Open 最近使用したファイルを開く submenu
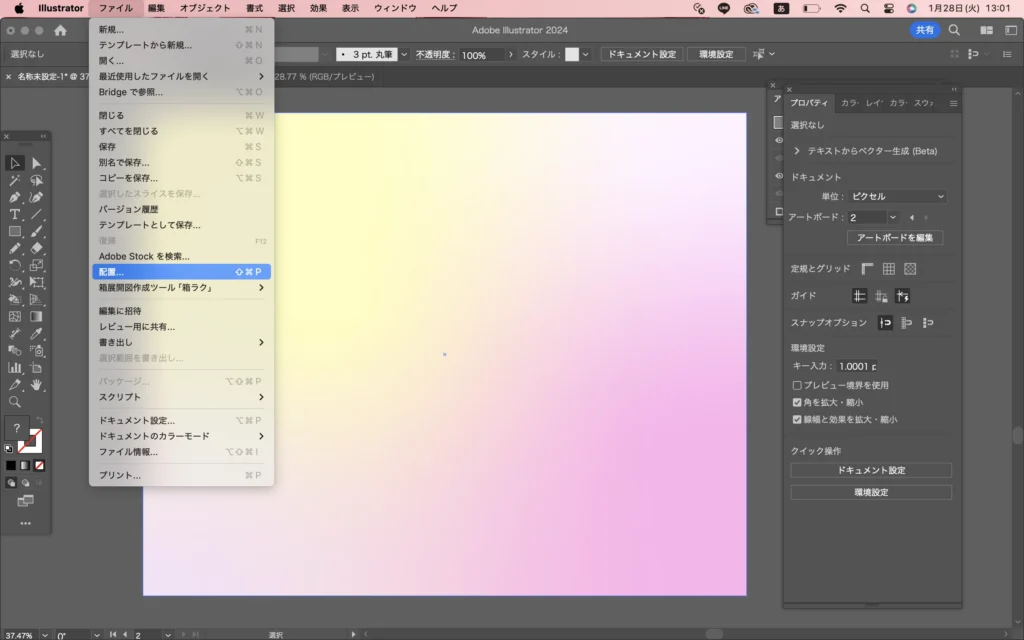 pyautogui.click(x=180, y=76)
